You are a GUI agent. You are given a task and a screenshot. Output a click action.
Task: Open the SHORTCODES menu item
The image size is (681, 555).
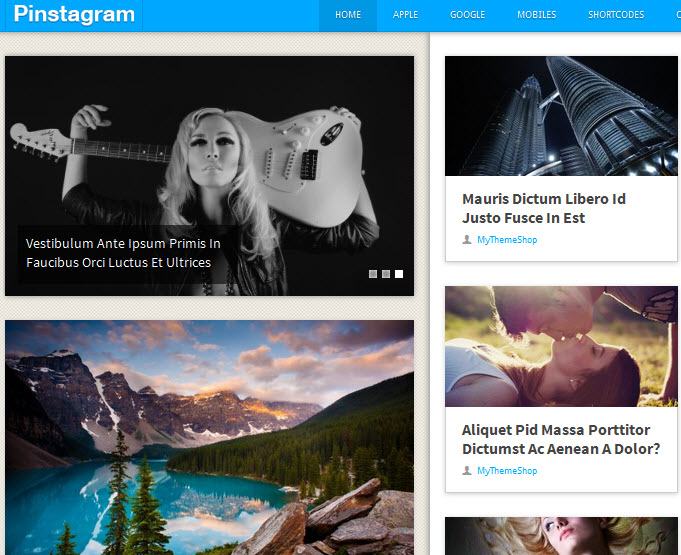tap(616, 15)
